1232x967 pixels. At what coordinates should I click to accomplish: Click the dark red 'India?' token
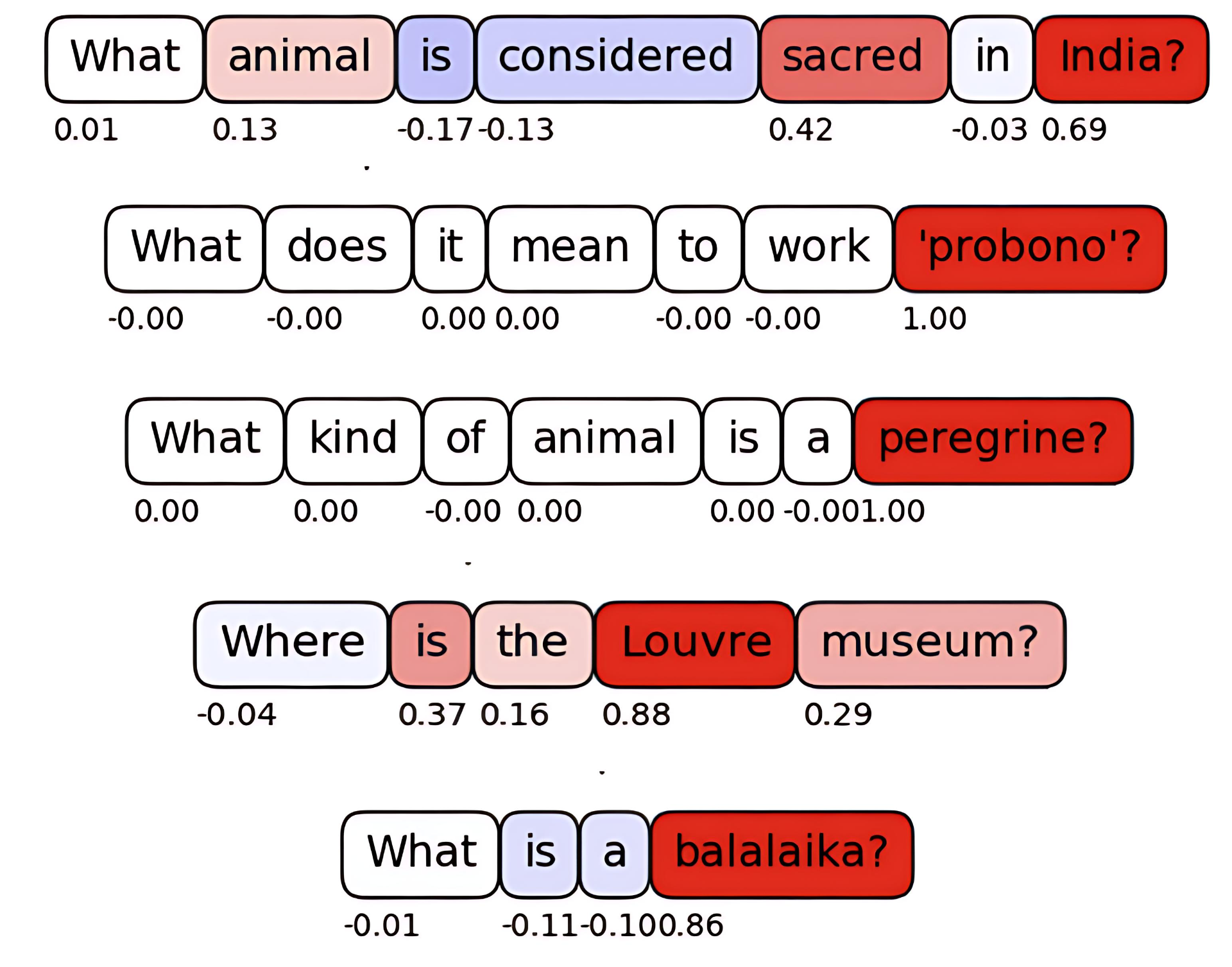1122,59
